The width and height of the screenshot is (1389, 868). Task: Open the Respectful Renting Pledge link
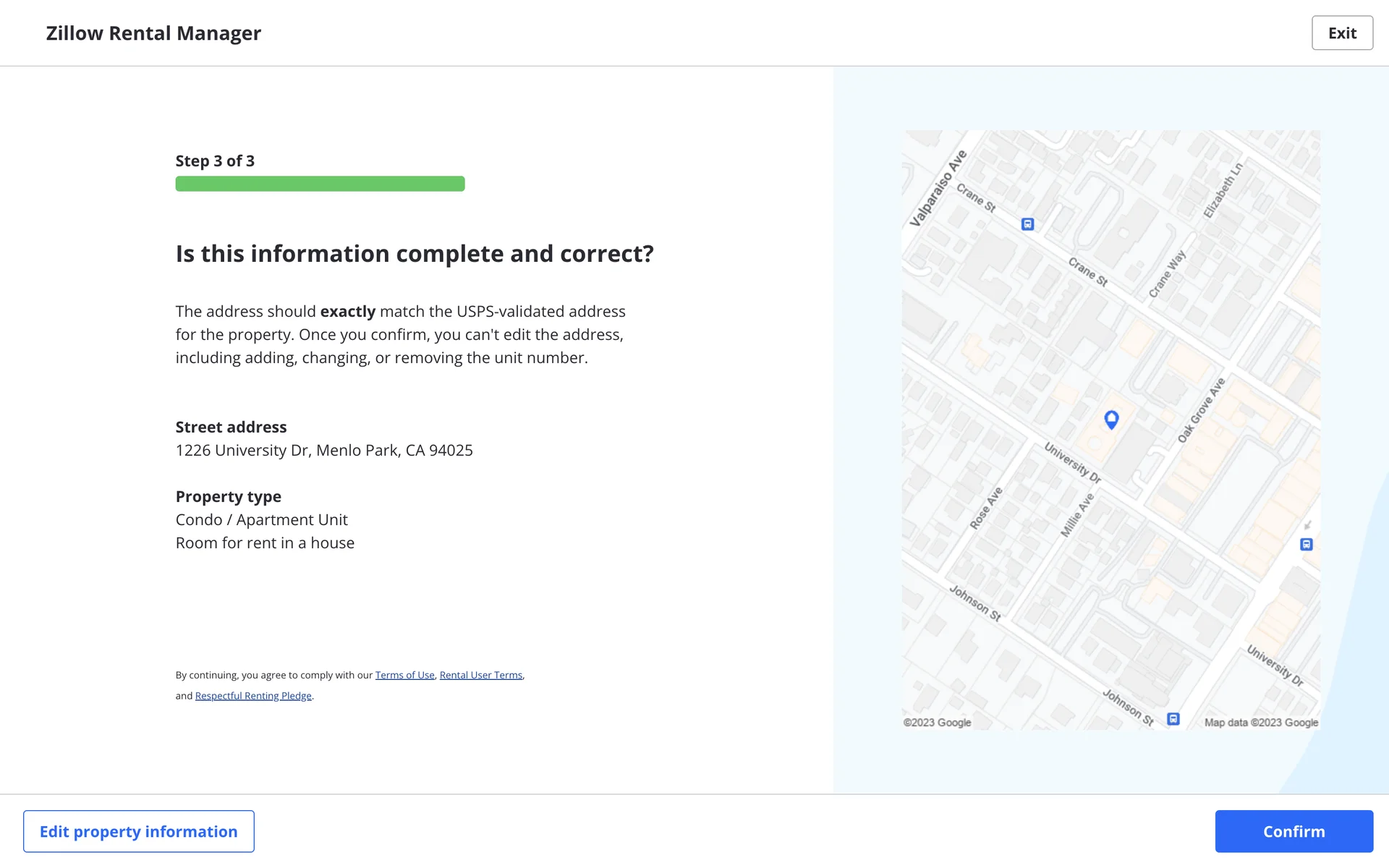tap(253, 696)
